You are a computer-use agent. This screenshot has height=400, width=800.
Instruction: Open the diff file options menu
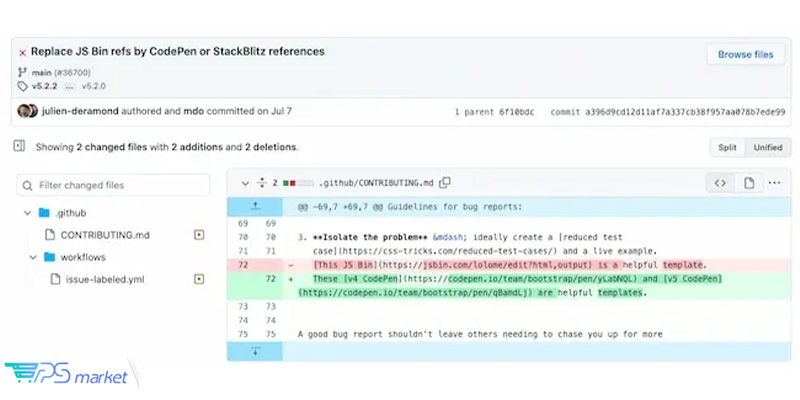tap(774, 183)
